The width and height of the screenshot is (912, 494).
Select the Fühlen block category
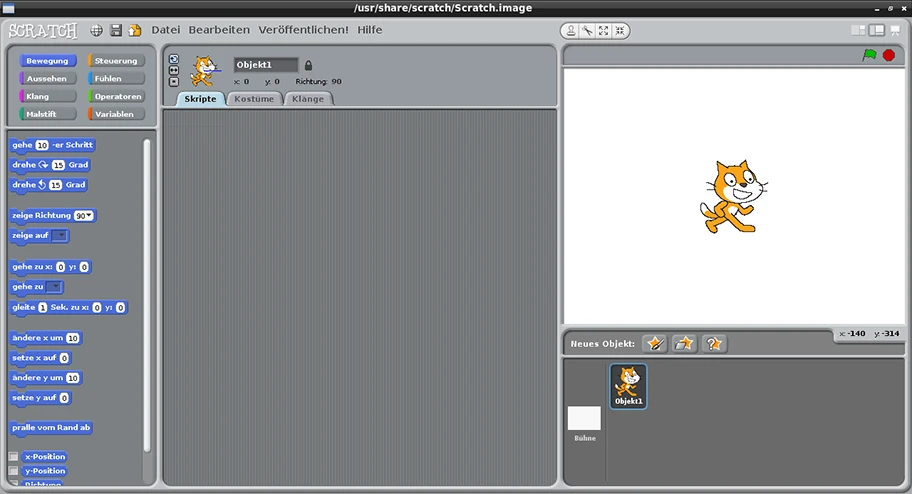click(x=116, y=79)
